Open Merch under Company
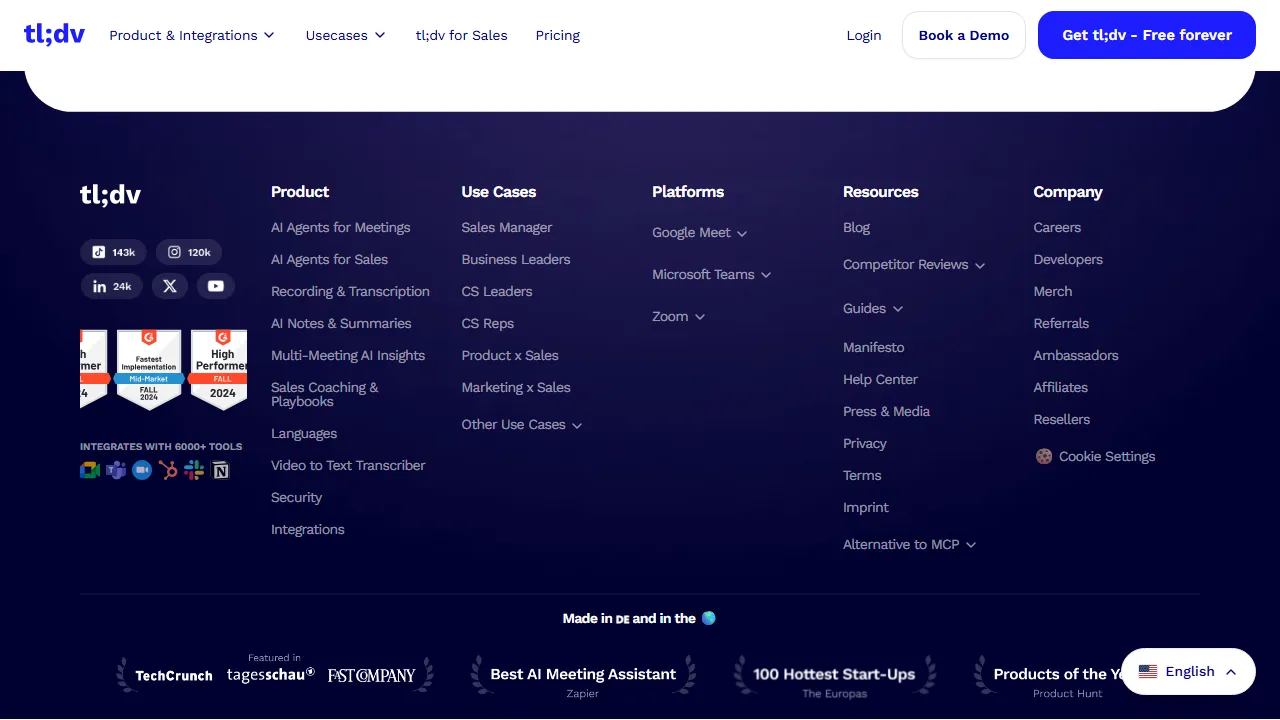Image resolution: width=1280 pixels, height=720 pixels. tap(1053, 291)
